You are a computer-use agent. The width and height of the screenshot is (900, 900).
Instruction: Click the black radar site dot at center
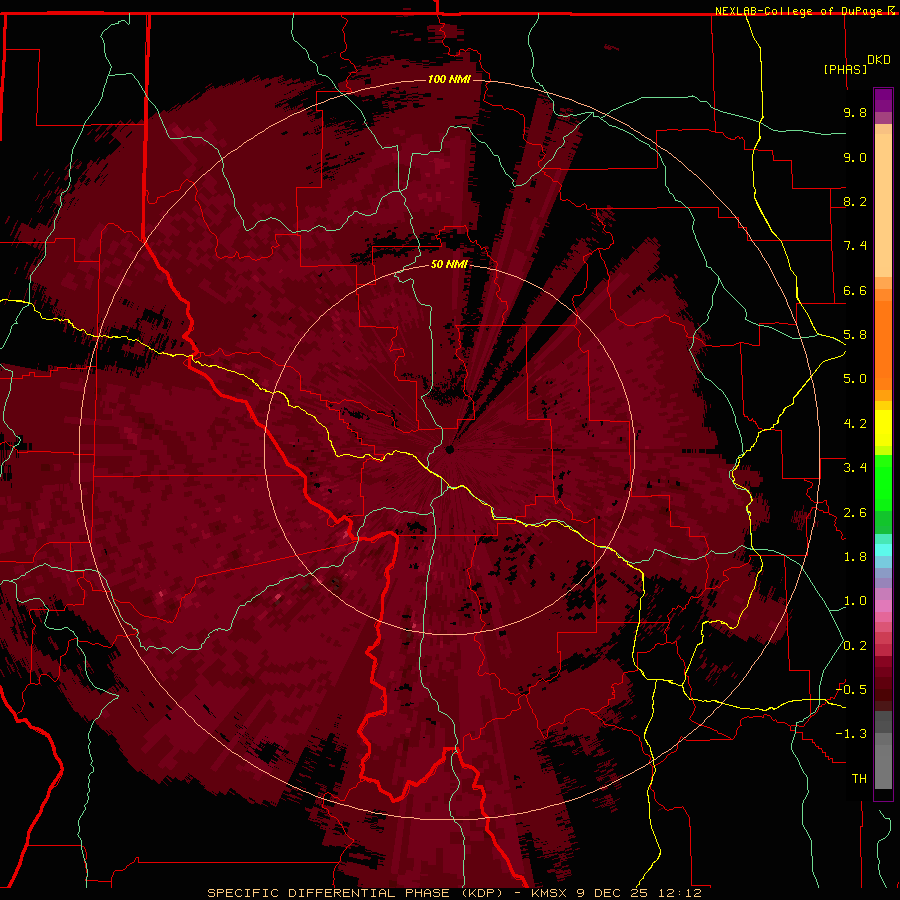tap(449, 449)
